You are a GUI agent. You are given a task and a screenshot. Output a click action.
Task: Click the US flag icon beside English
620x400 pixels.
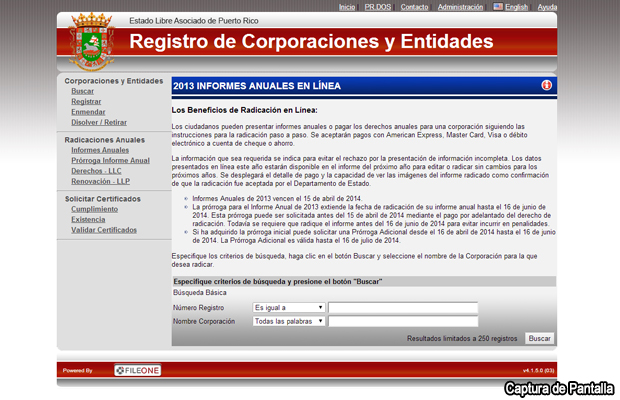[498, 7]
